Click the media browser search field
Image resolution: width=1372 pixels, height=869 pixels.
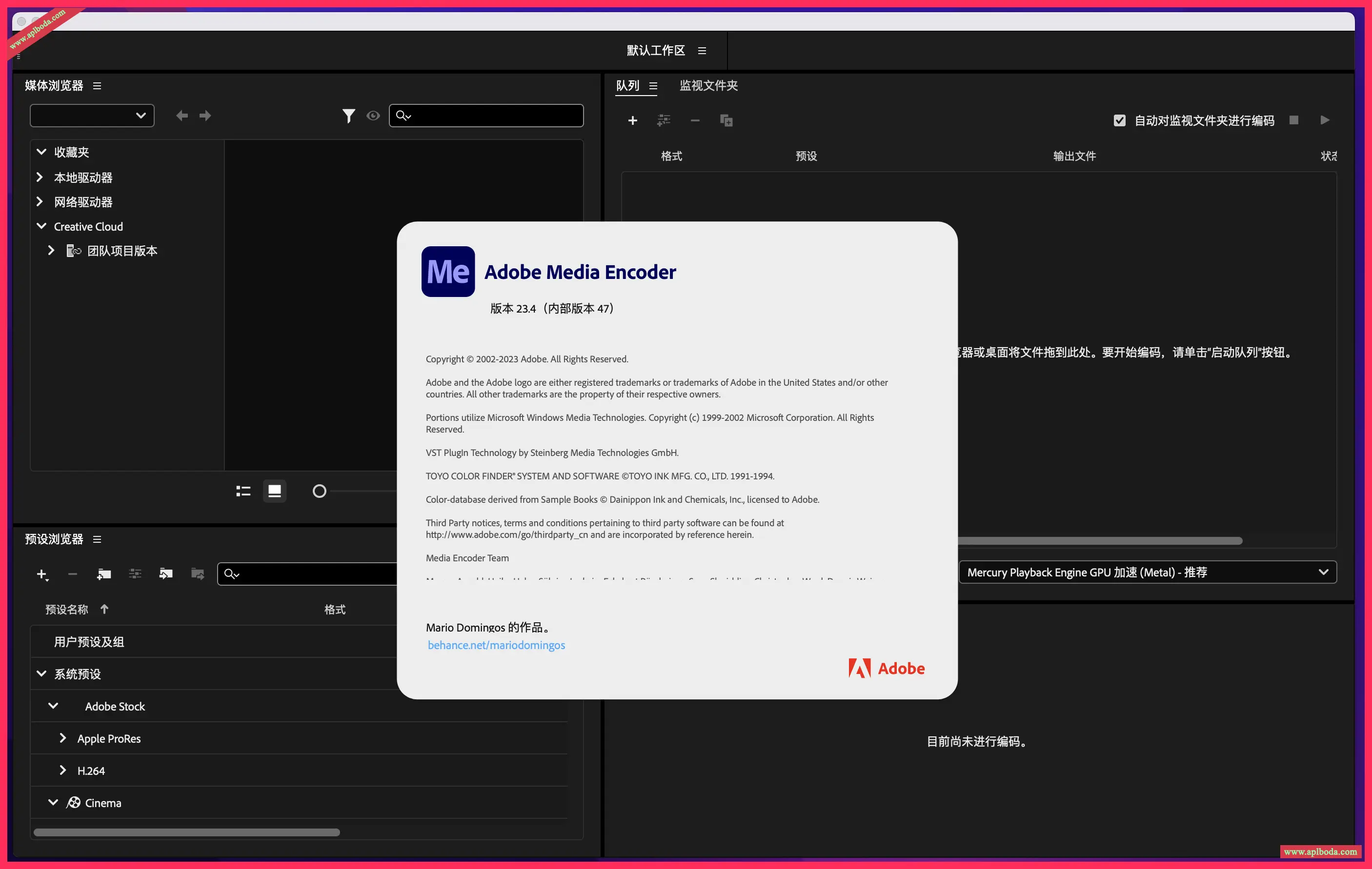pos(496,116)
